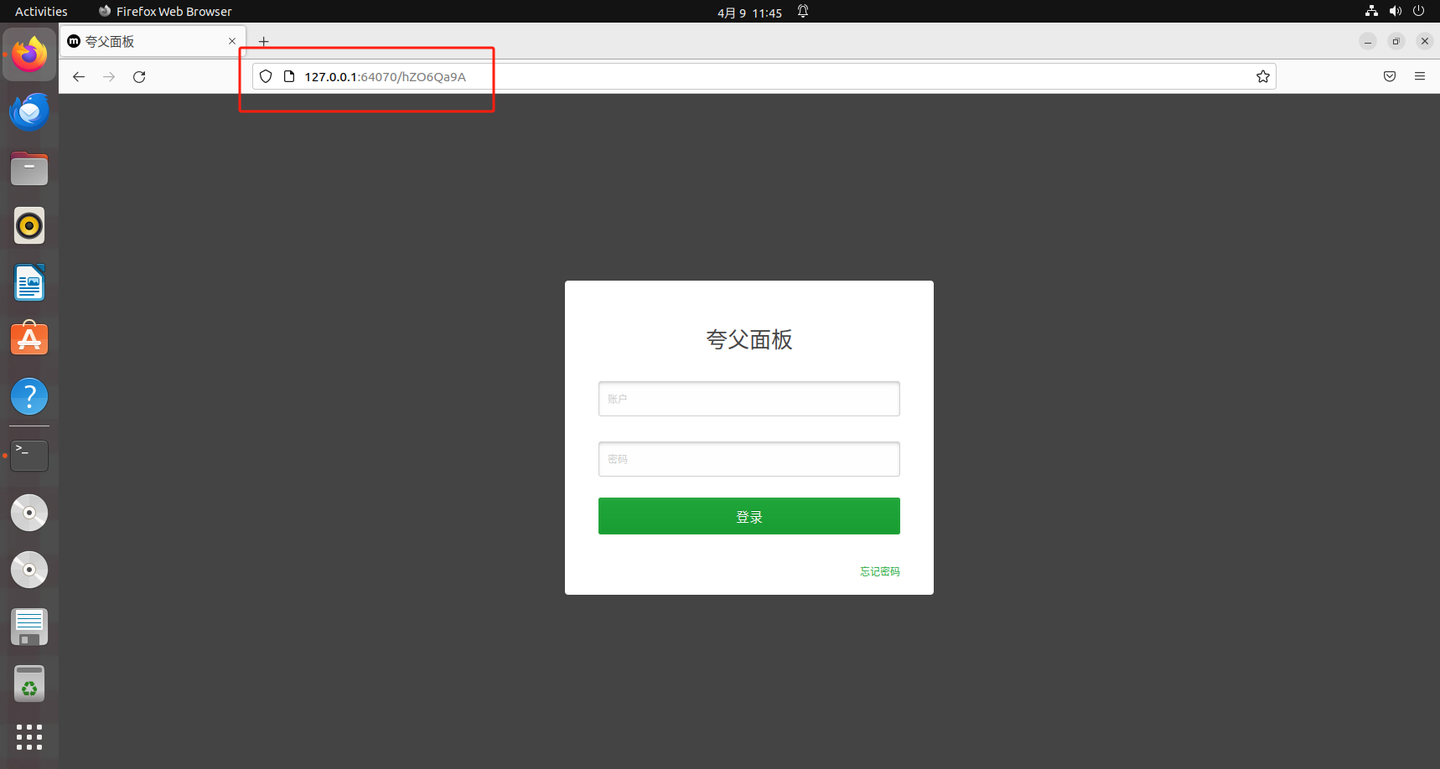The height and width of the screenshot is (769, 1440).
Task: Open the Files application
Action: 29,168
